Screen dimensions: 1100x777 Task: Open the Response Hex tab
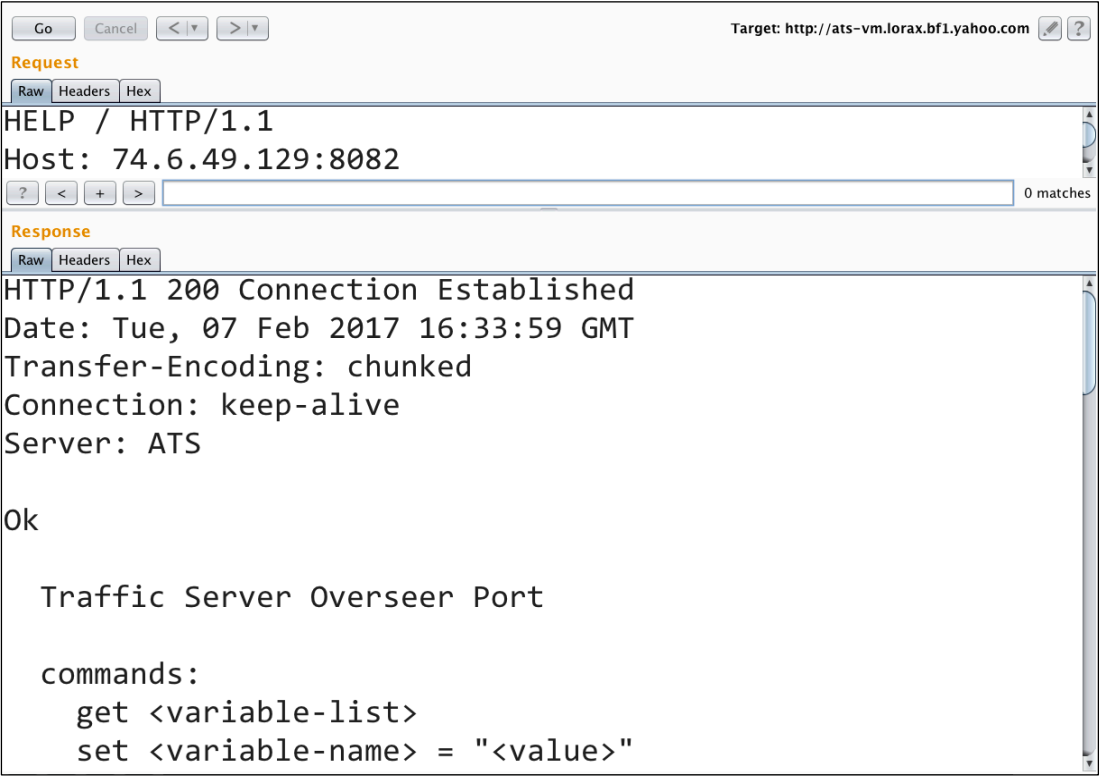click(139, 260)
